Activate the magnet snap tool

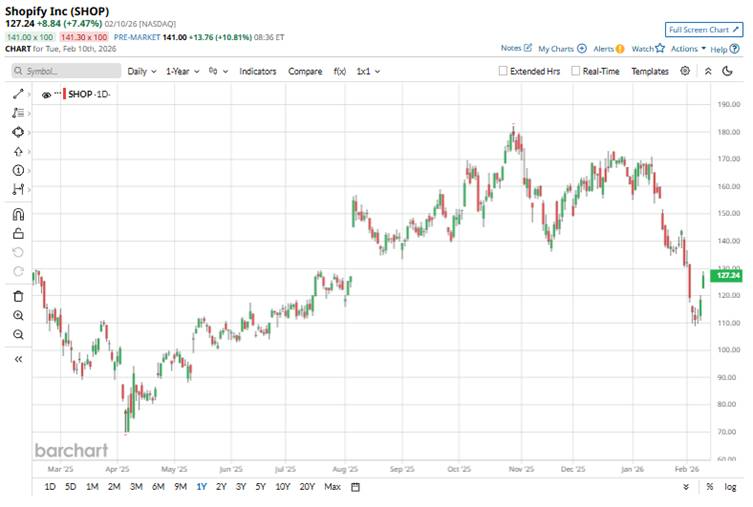click(18, 214)
